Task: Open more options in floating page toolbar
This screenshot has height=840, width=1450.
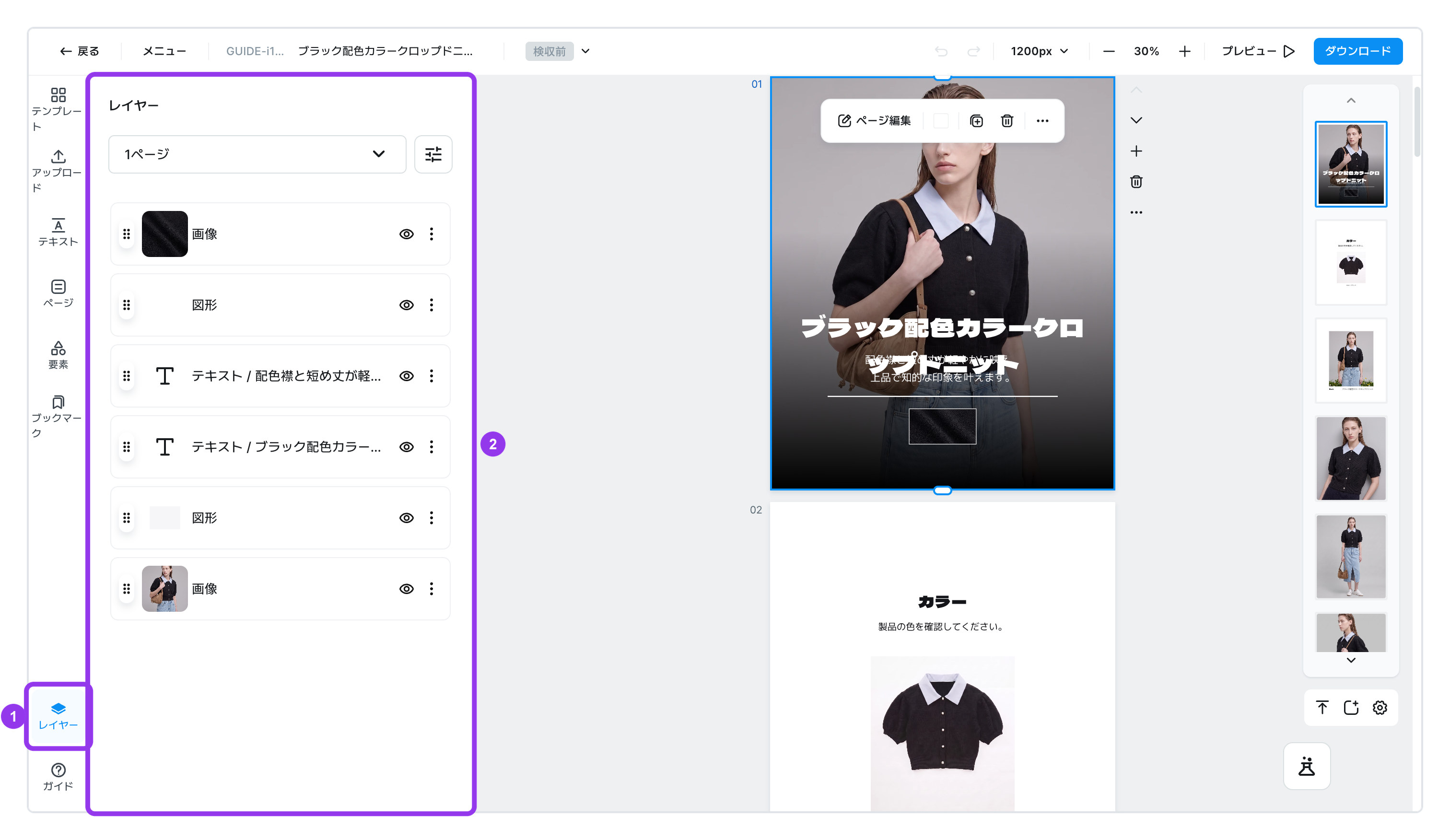Action: point(1042,121)
